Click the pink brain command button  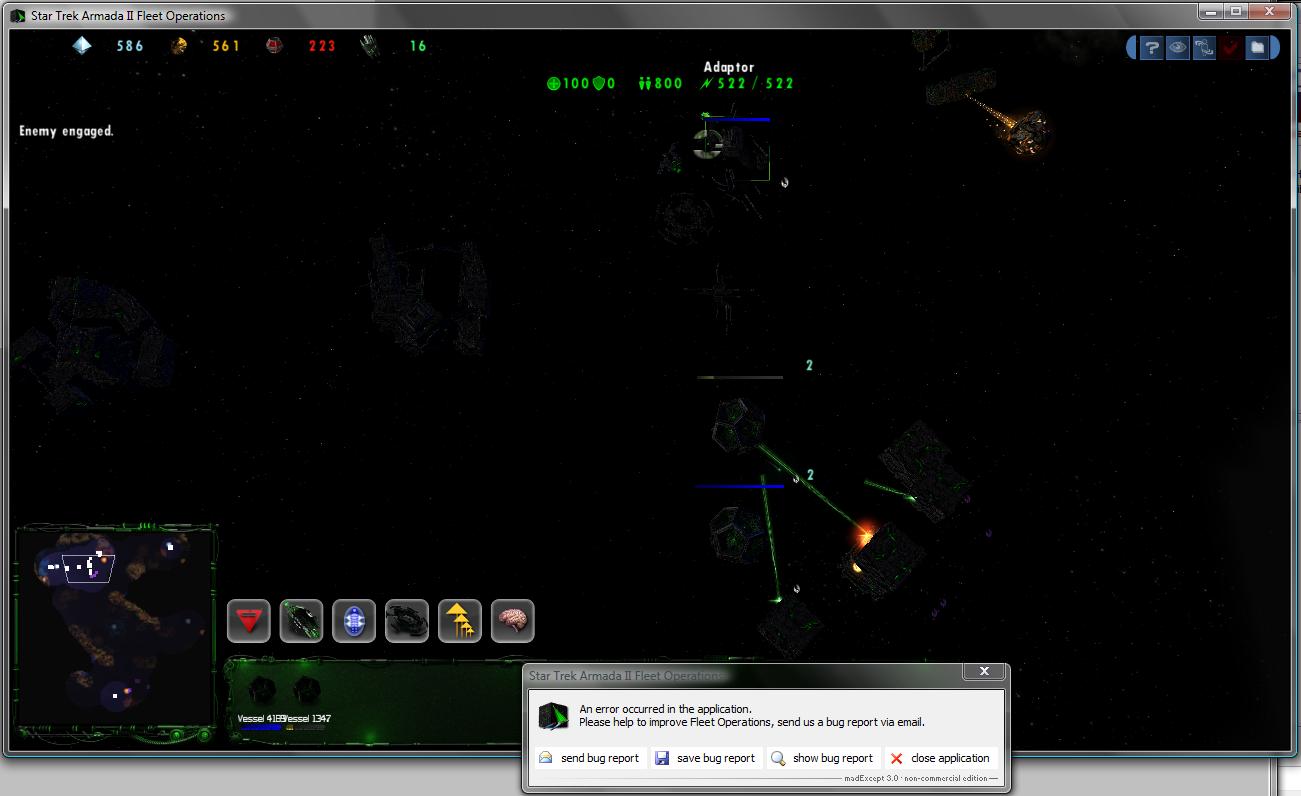(512, 621)
